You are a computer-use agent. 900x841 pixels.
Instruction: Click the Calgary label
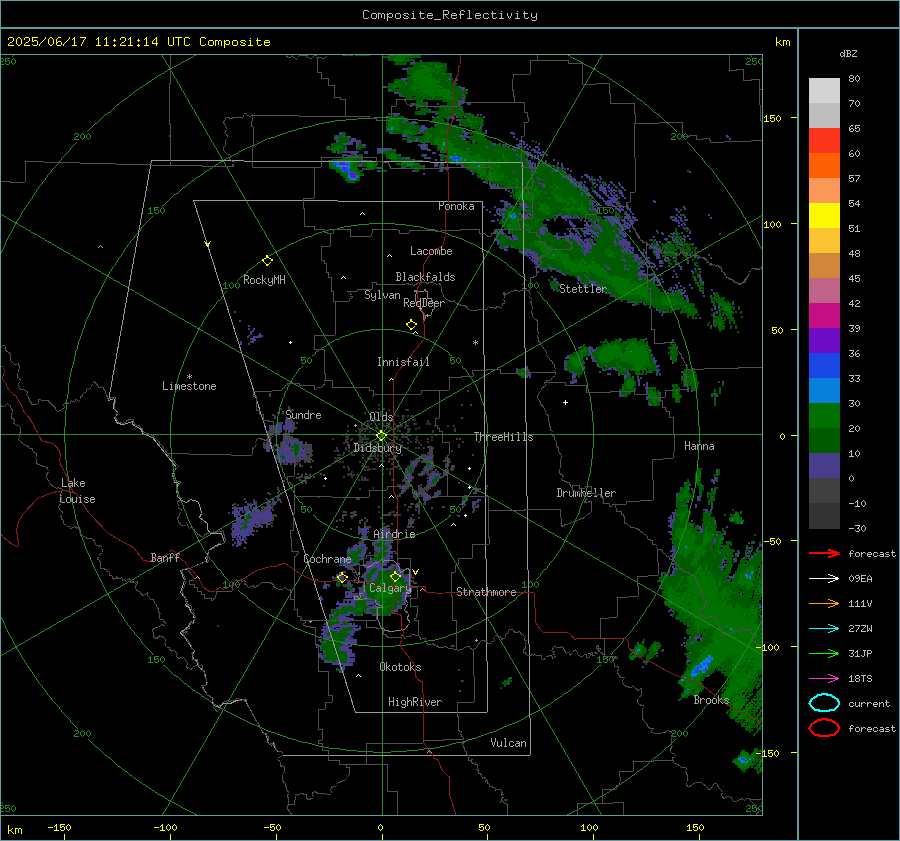[390, 588]
